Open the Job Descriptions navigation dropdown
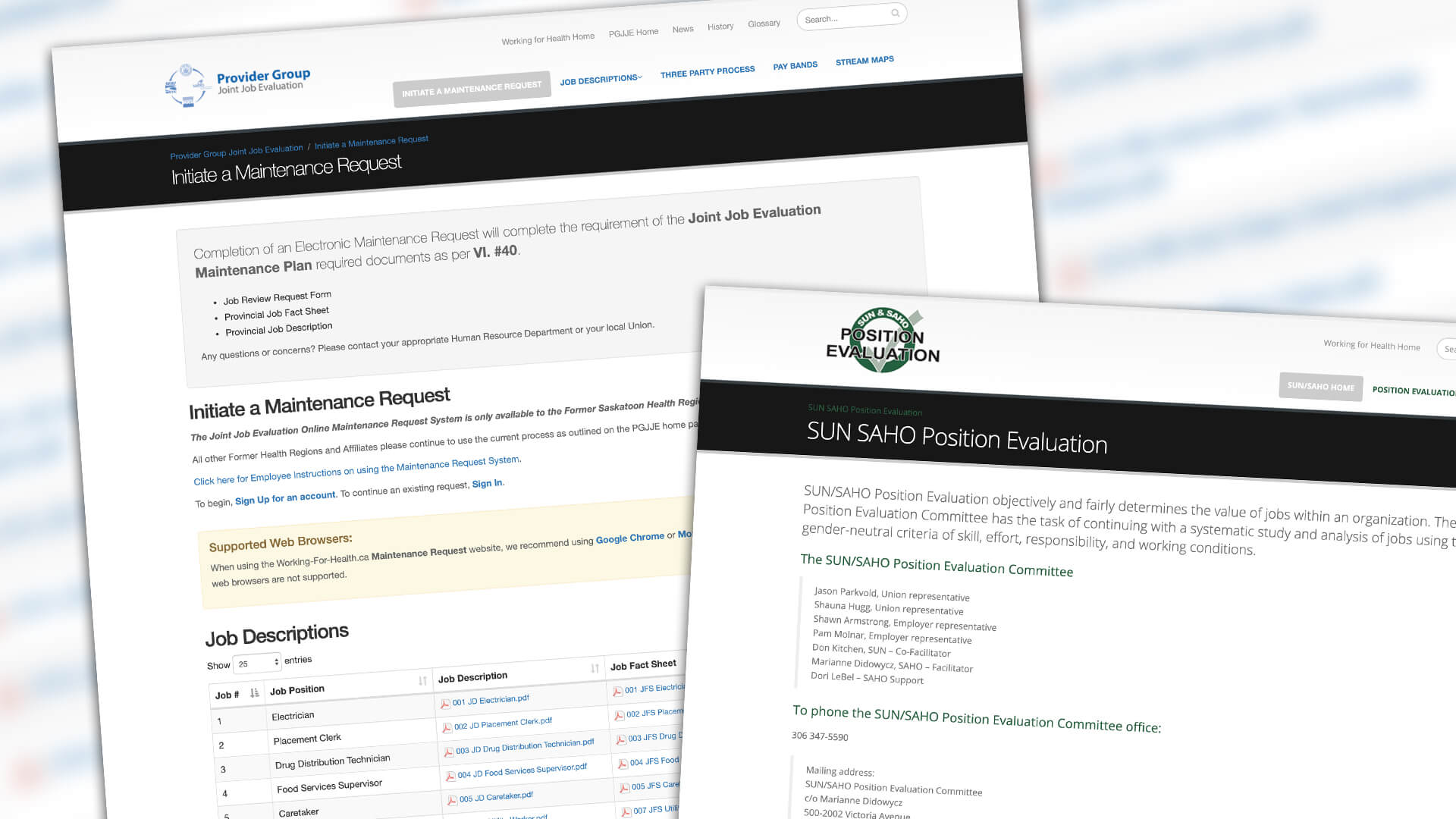Viewport: 1456px width, 819px height. [600, 78]
